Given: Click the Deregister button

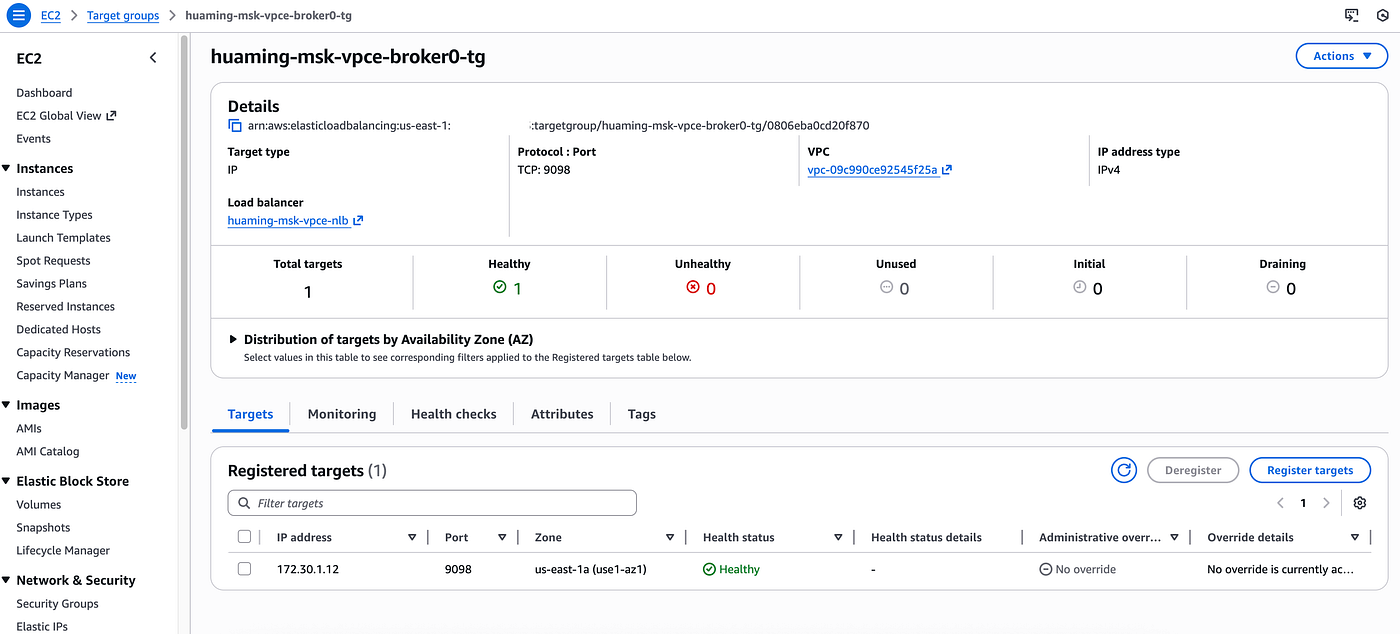Looking at the screenshot, I should point(1193,470).
